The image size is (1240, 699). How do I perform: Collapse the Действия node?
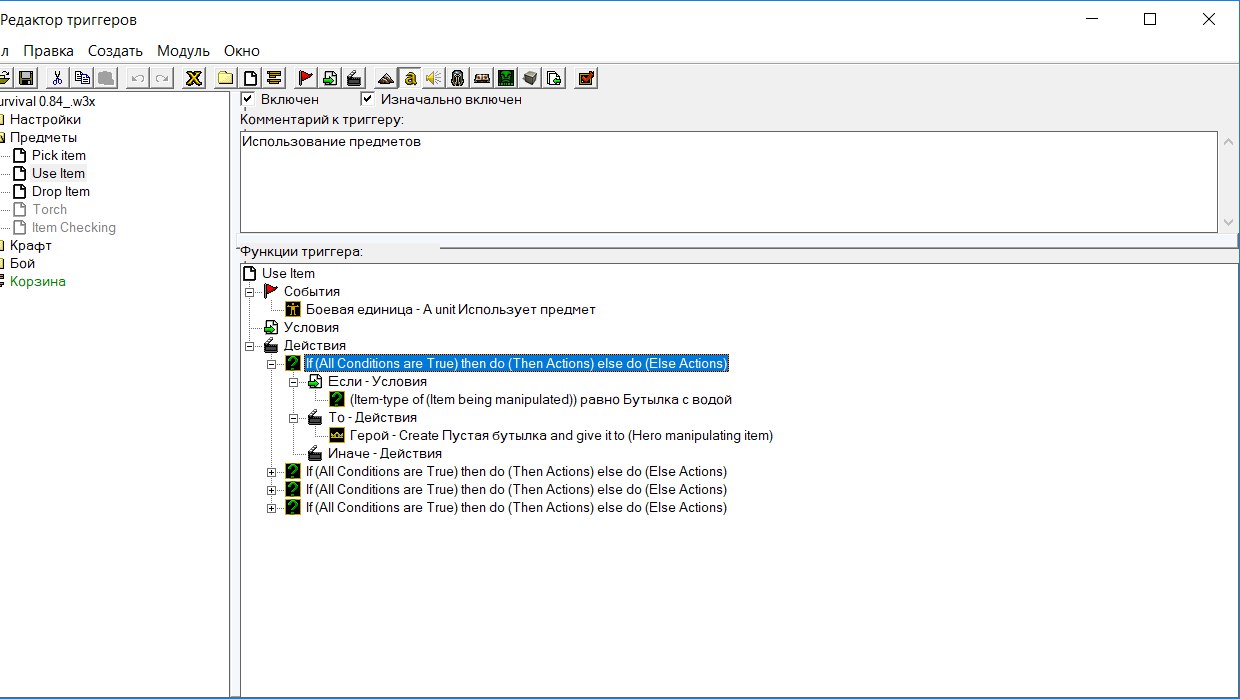249,346
